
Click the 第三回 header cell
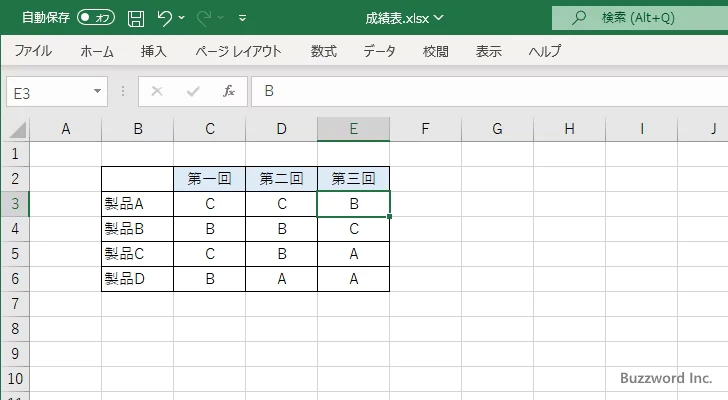pyautogui.click(x=353, y=179)
